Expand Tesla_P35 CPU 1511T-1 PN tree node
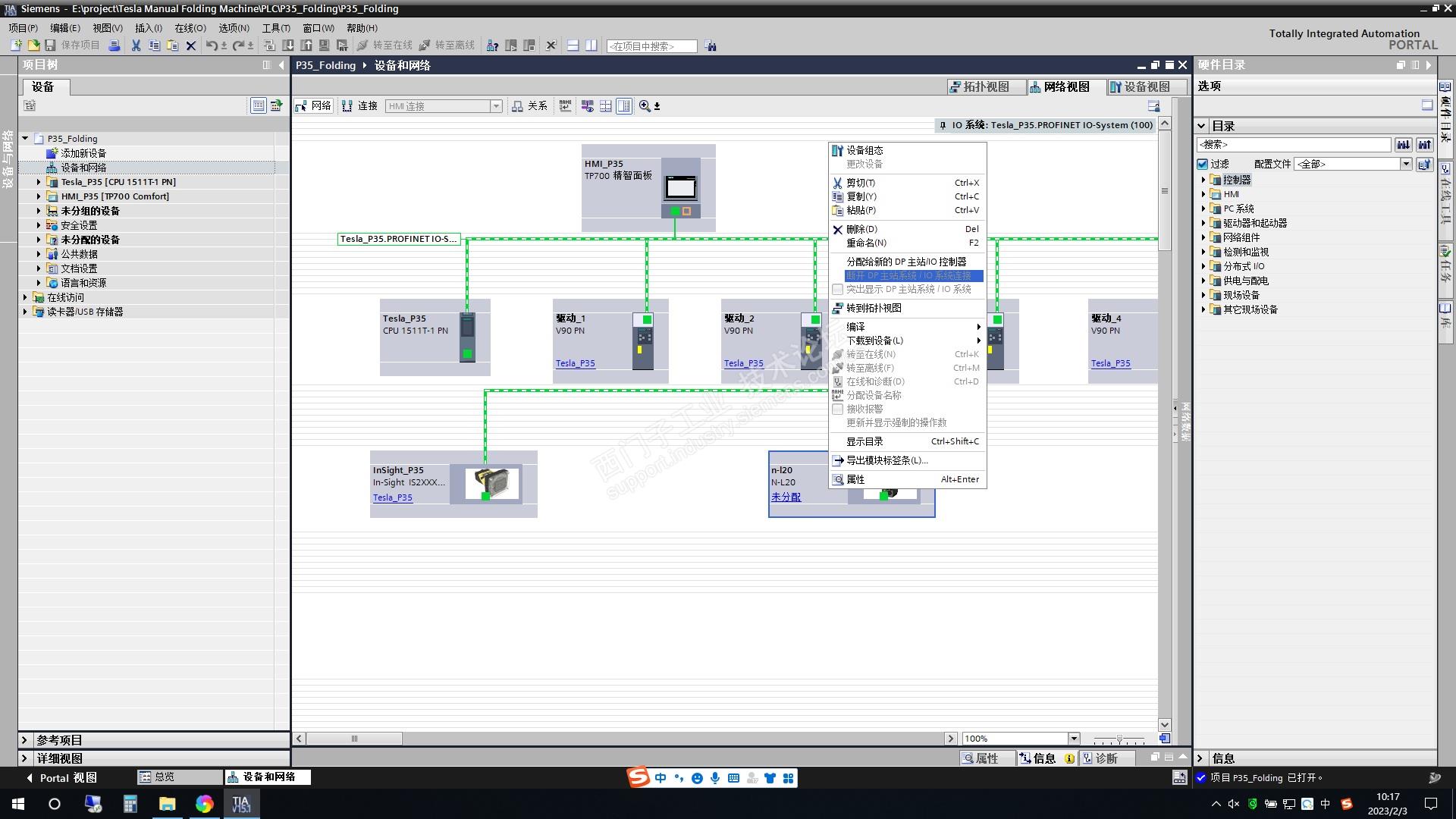Screen dimensions: 1456x819 tap(39, 182)
